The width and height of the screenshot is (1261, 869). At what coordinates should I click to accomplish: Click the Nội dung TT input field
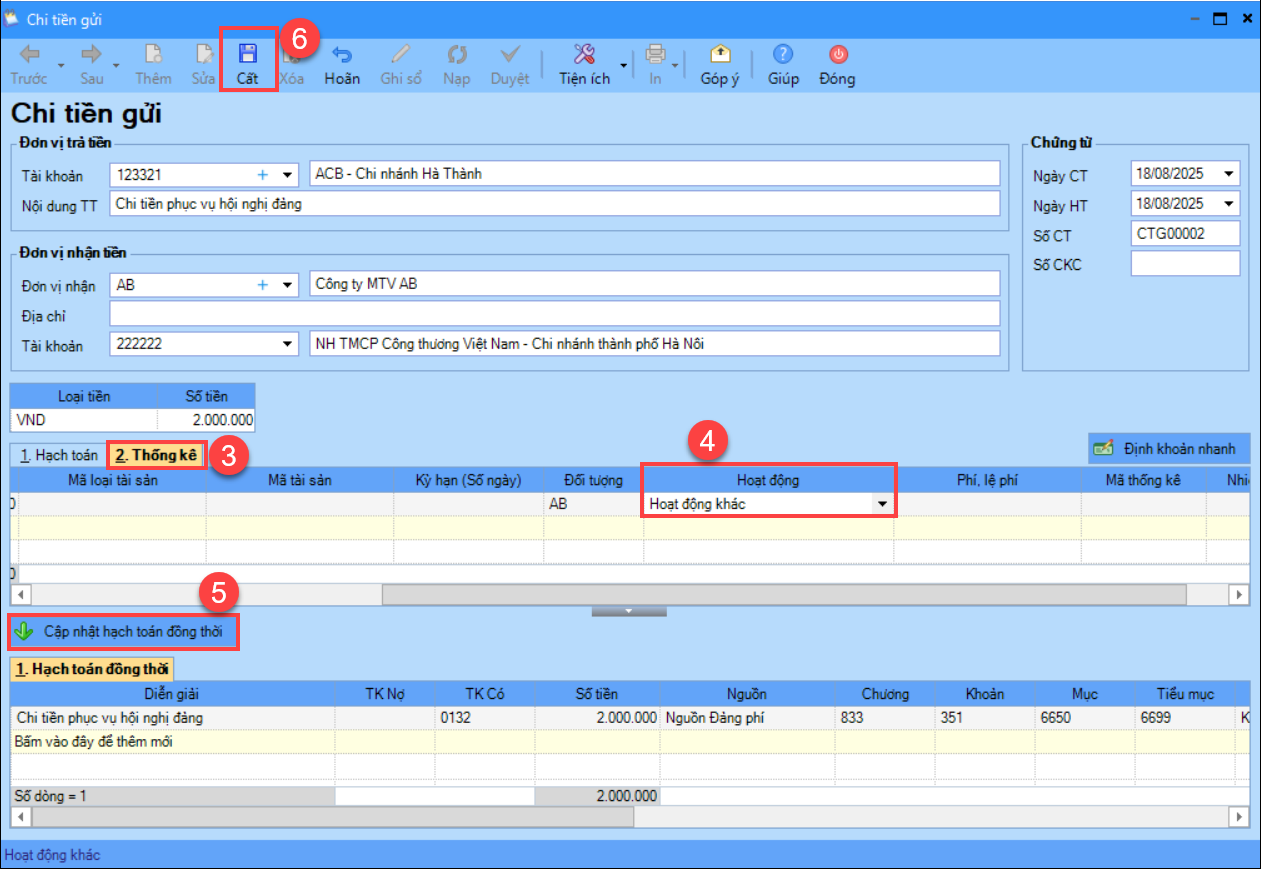(555, 204)
